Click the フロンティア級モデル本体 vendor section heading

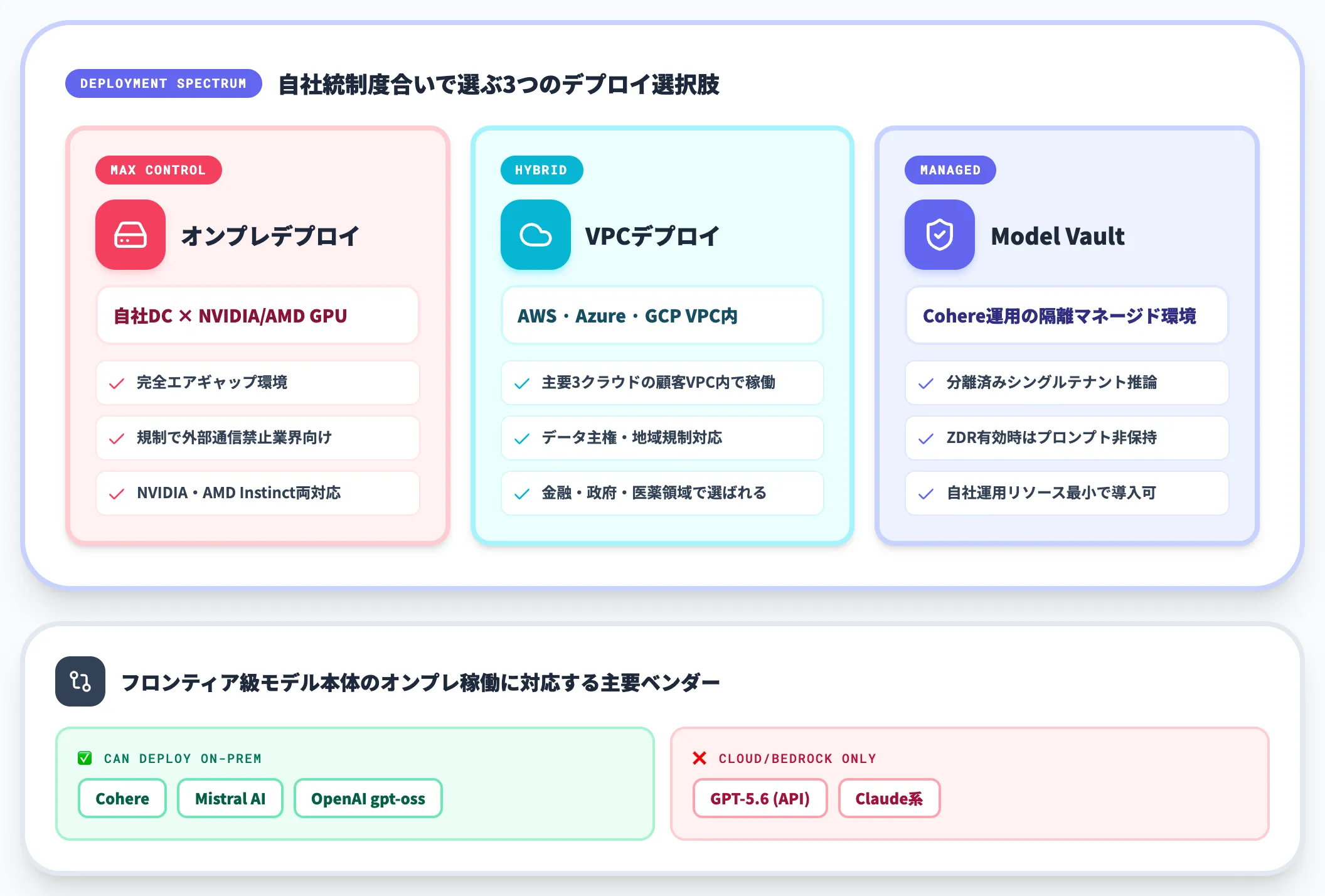(420, 682)
